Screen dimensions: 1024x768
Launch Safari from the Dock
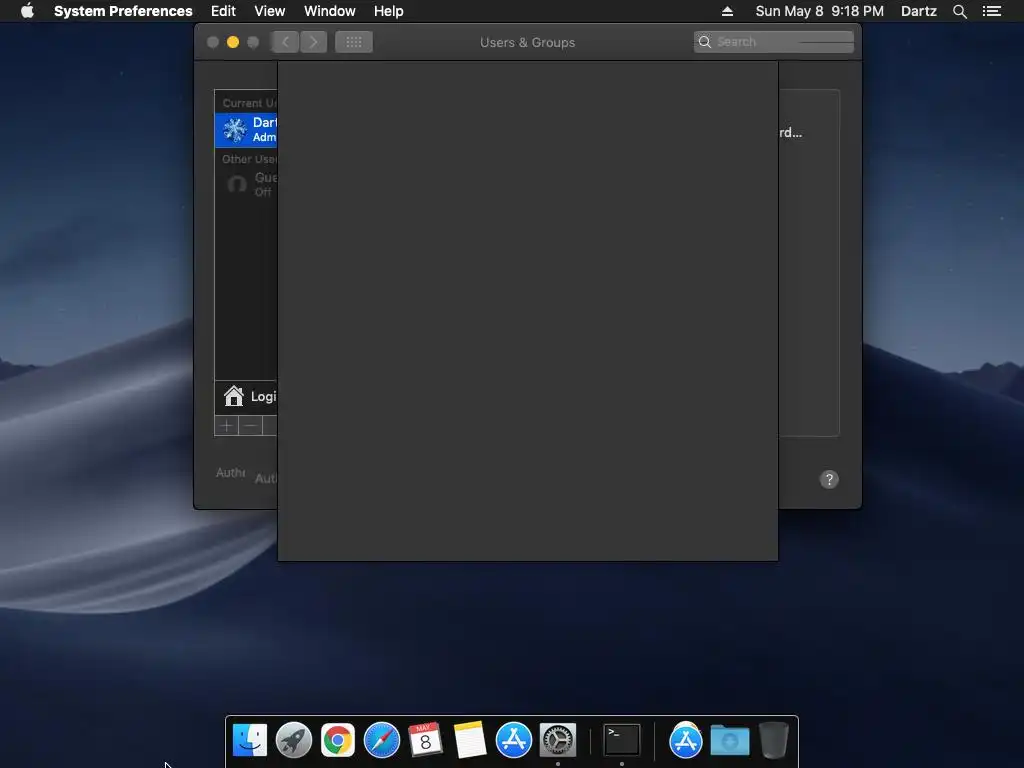pos(381,740)
